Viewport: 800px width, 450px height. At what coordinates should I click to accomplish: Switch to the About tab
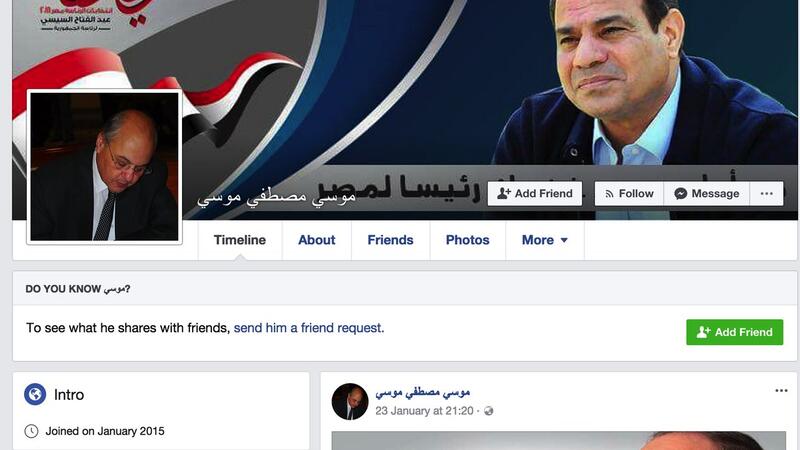click(317, 240)
